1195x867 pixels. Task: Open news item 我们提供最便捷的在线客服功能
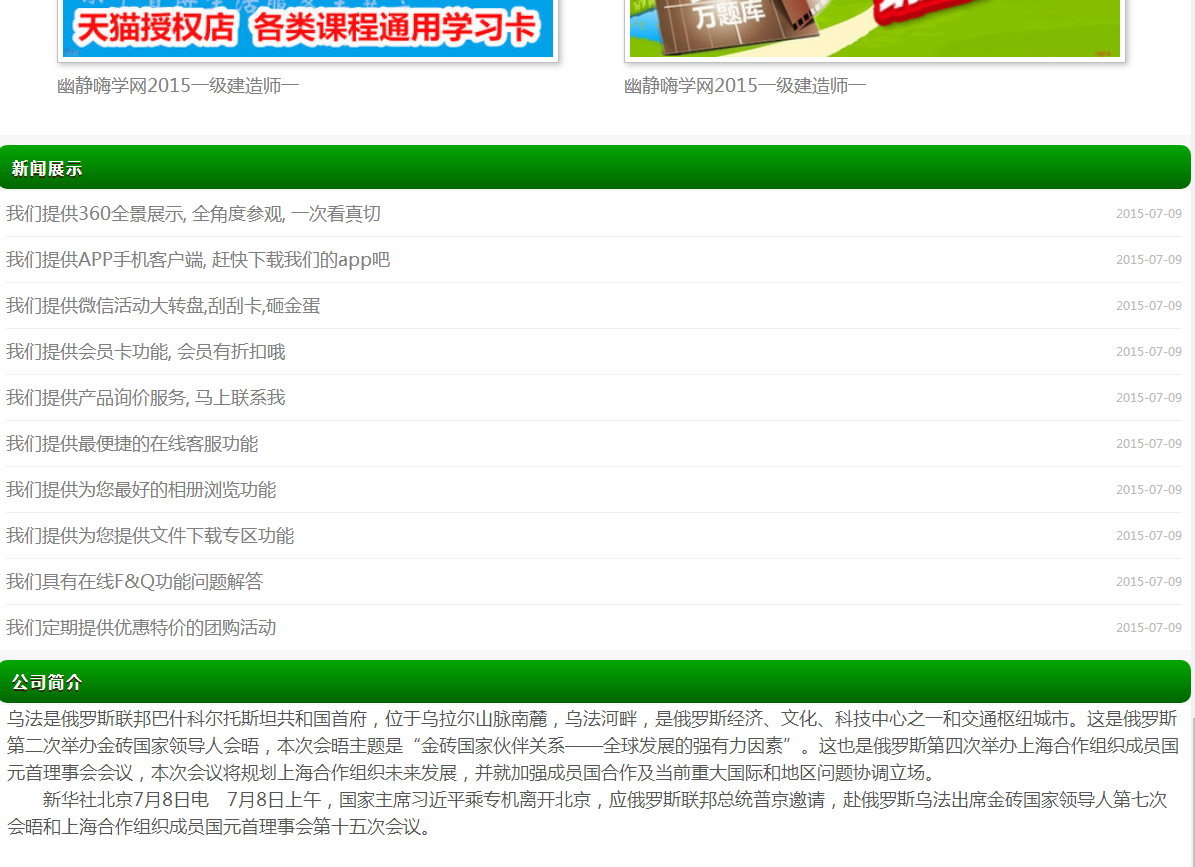tap(133, 444)
